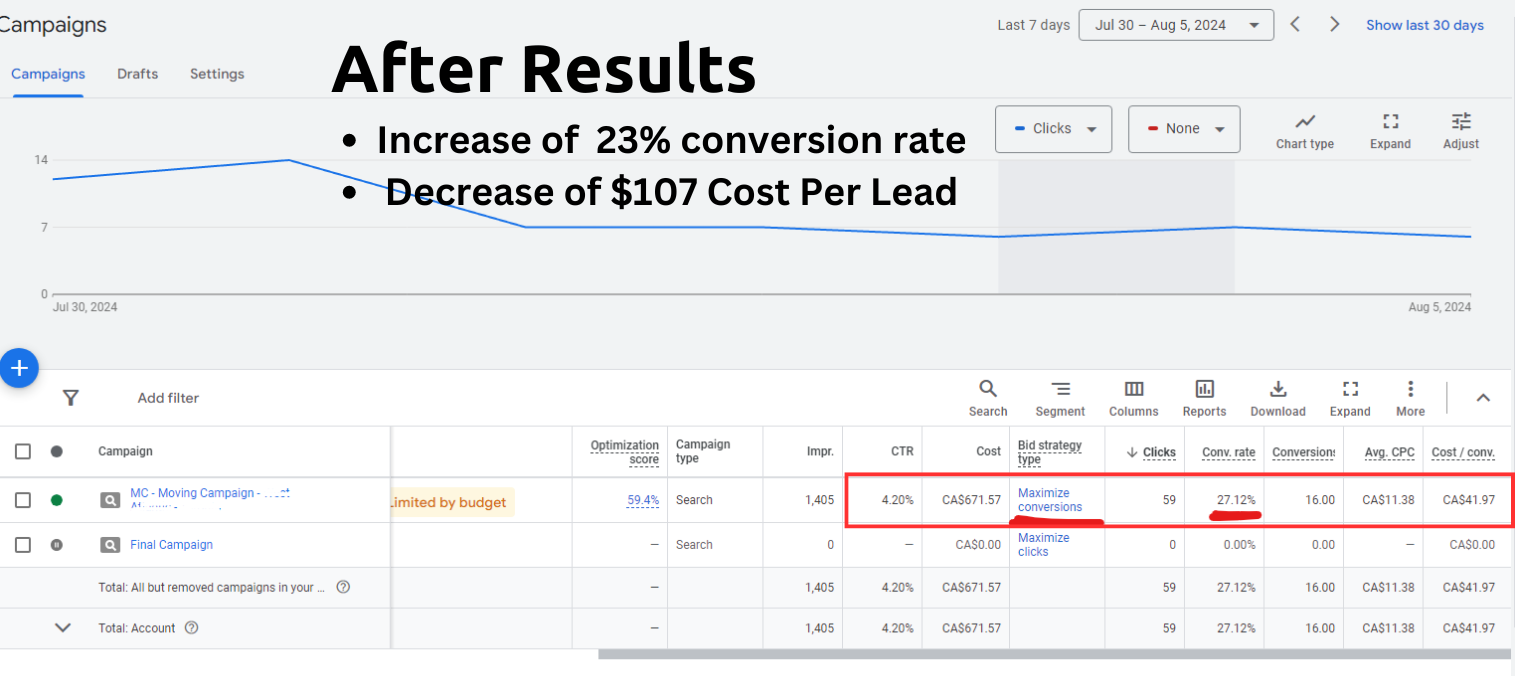
Task: Sort by the Optimization score column header
Action: [x=624, y=452]
